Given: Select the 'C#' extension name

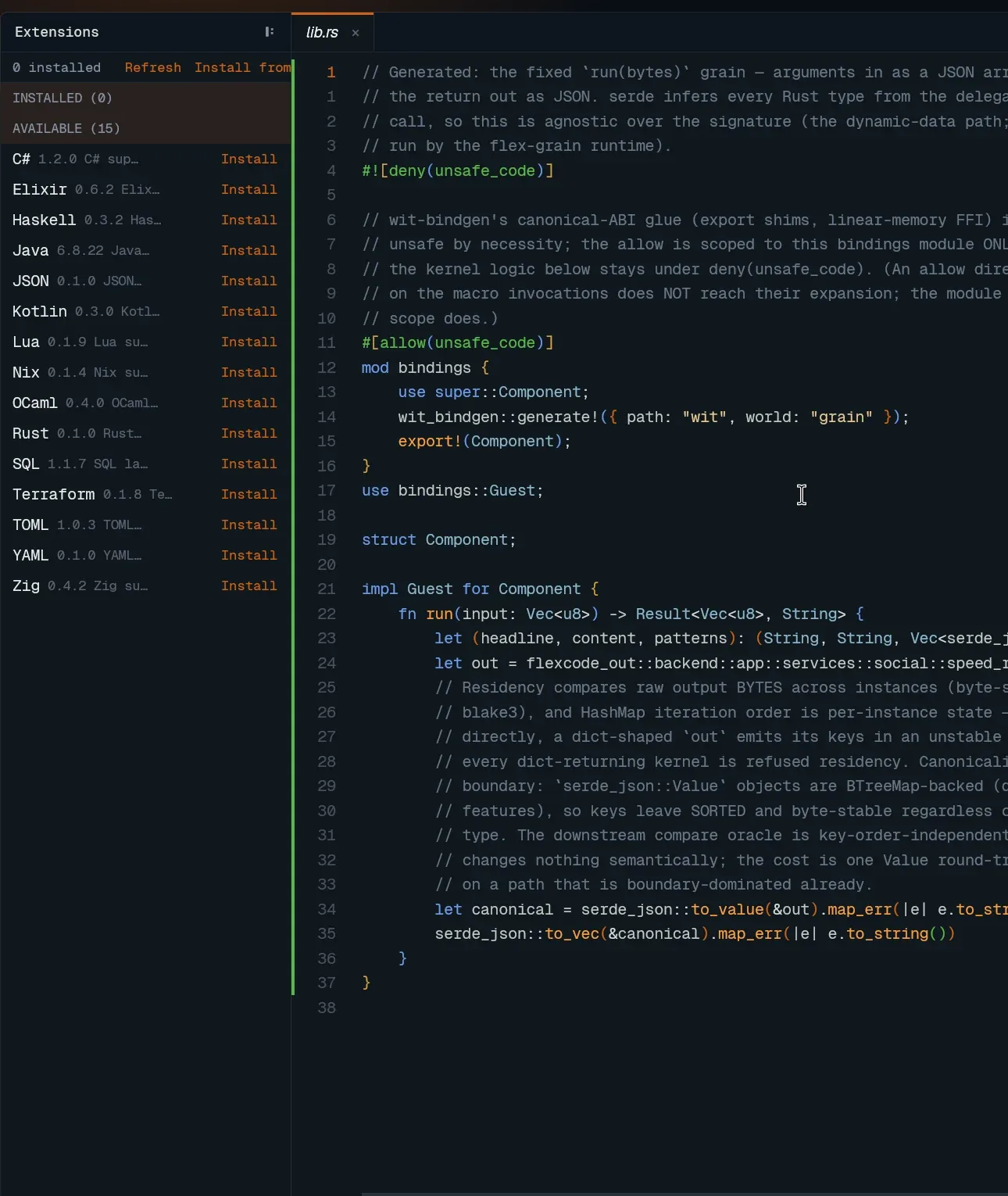Looking at the screenshot, I should point(21,159).
